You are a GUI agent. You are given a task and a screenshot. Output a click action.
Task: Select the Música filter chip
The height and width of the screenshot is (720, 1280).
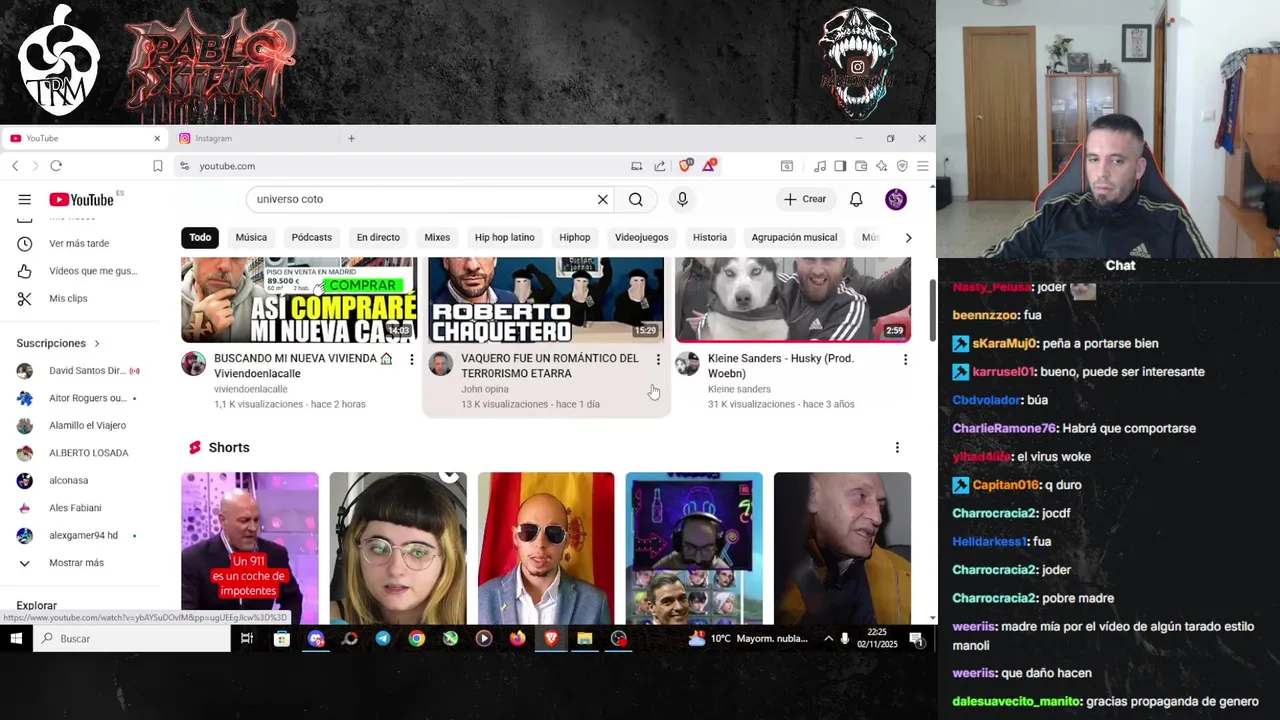[251, 237]
